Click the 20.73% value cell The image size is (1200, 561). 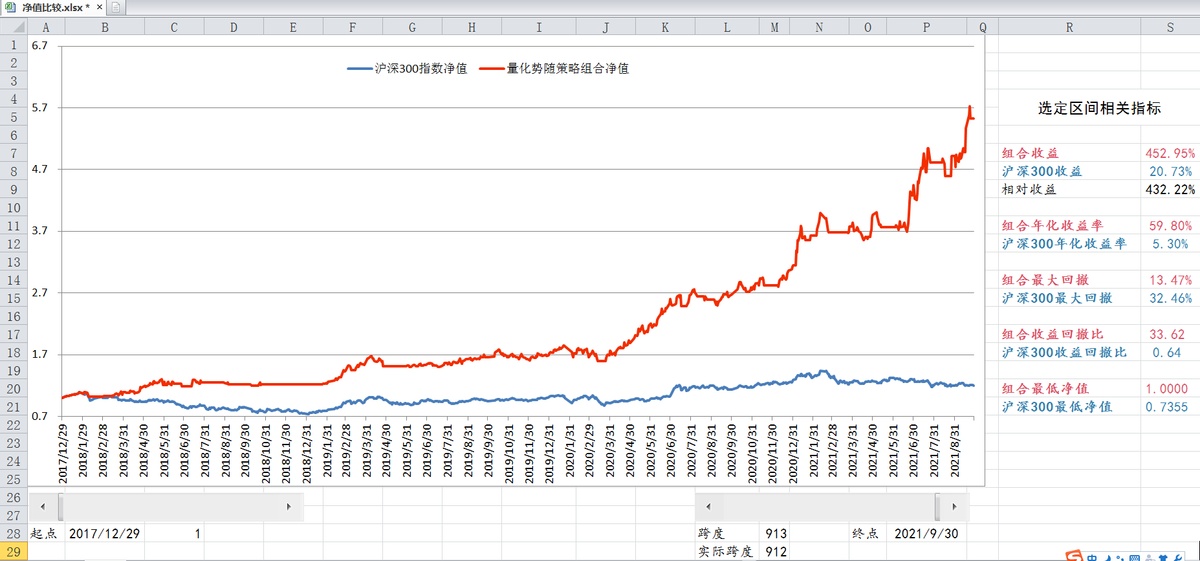point(1170,172)
